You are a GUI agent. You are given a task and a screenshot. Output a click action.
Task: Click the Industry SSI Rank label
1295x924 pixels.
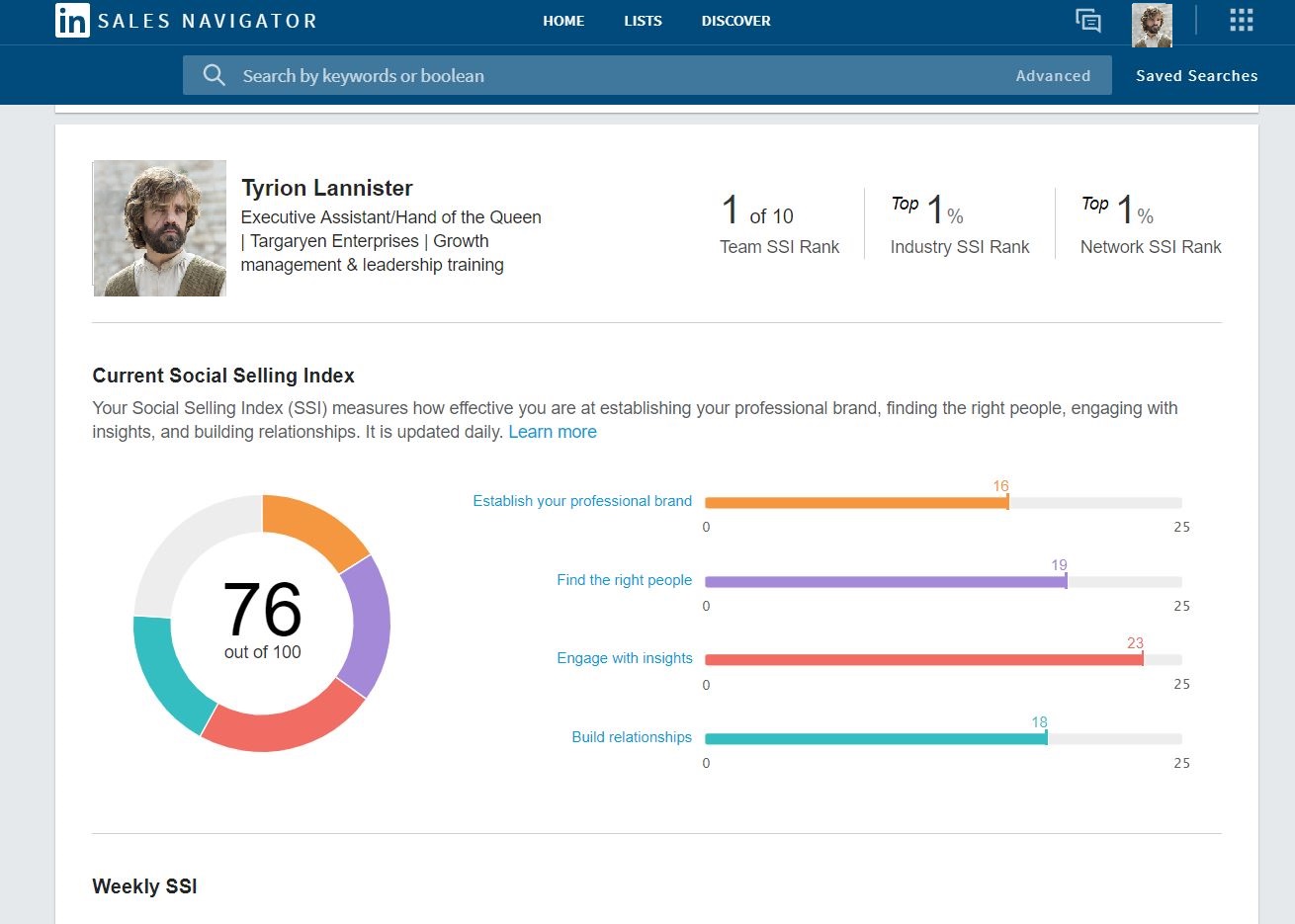tap(960, 247)
